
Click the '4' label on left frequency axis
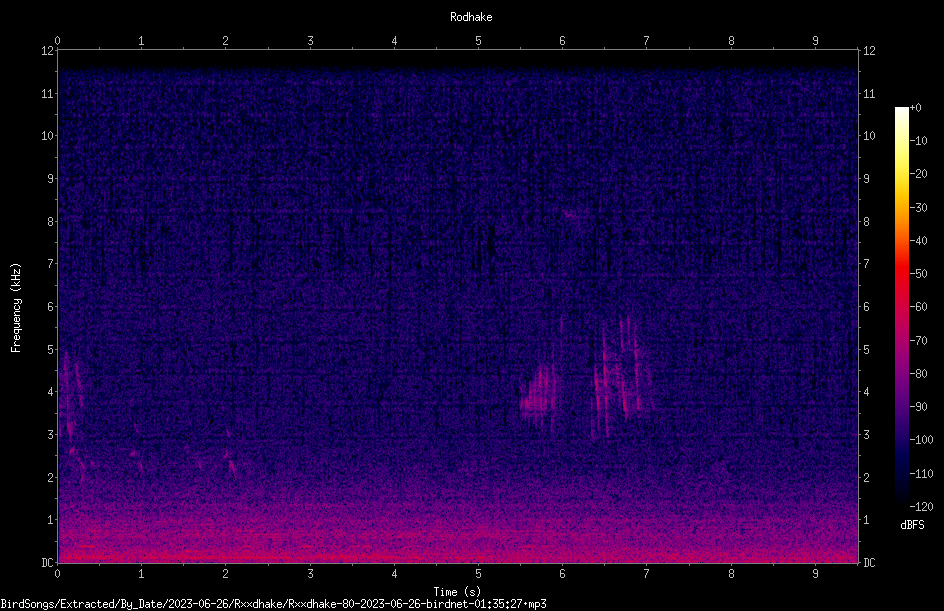(51, 392)
